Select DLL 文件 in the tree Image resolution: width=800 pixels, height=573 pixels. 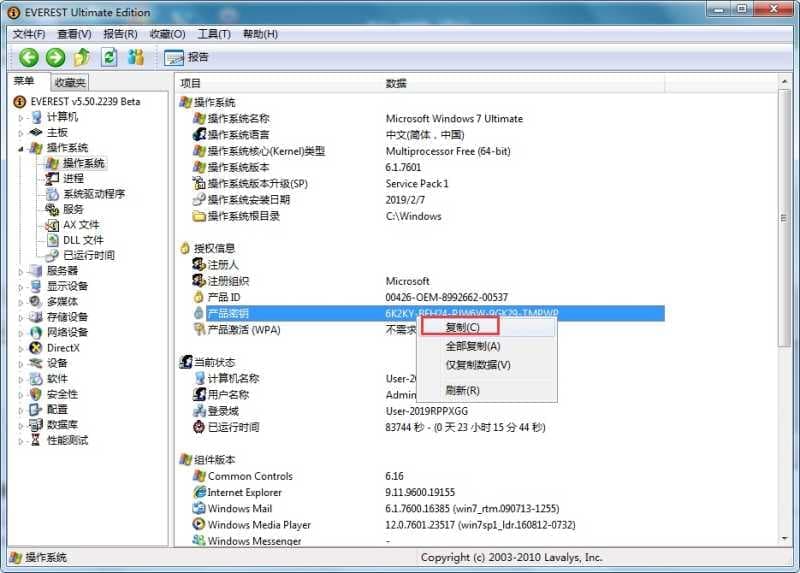(82, 240)
